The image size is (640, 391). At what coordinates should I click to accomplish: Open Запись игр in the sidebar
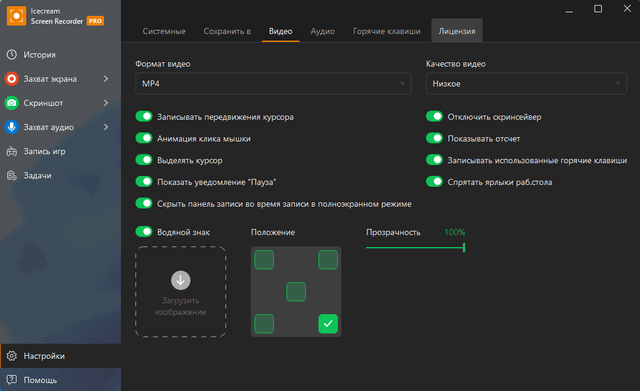60,151
